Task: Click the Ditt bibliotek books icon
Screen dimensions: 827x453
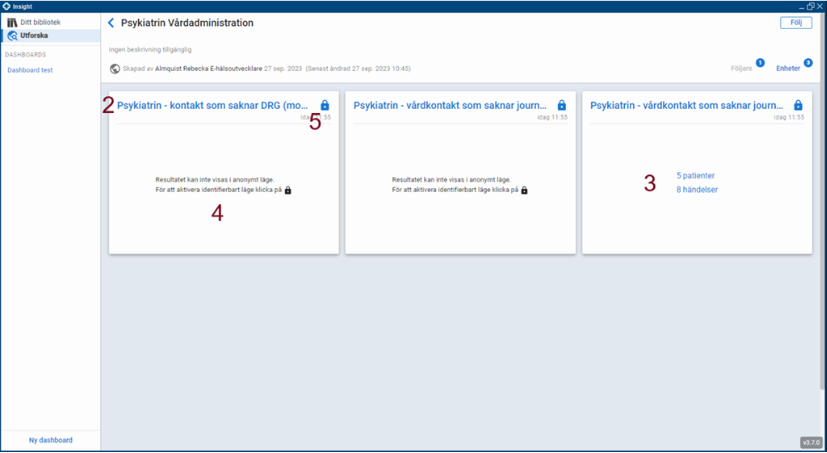Action: point(12,23)
